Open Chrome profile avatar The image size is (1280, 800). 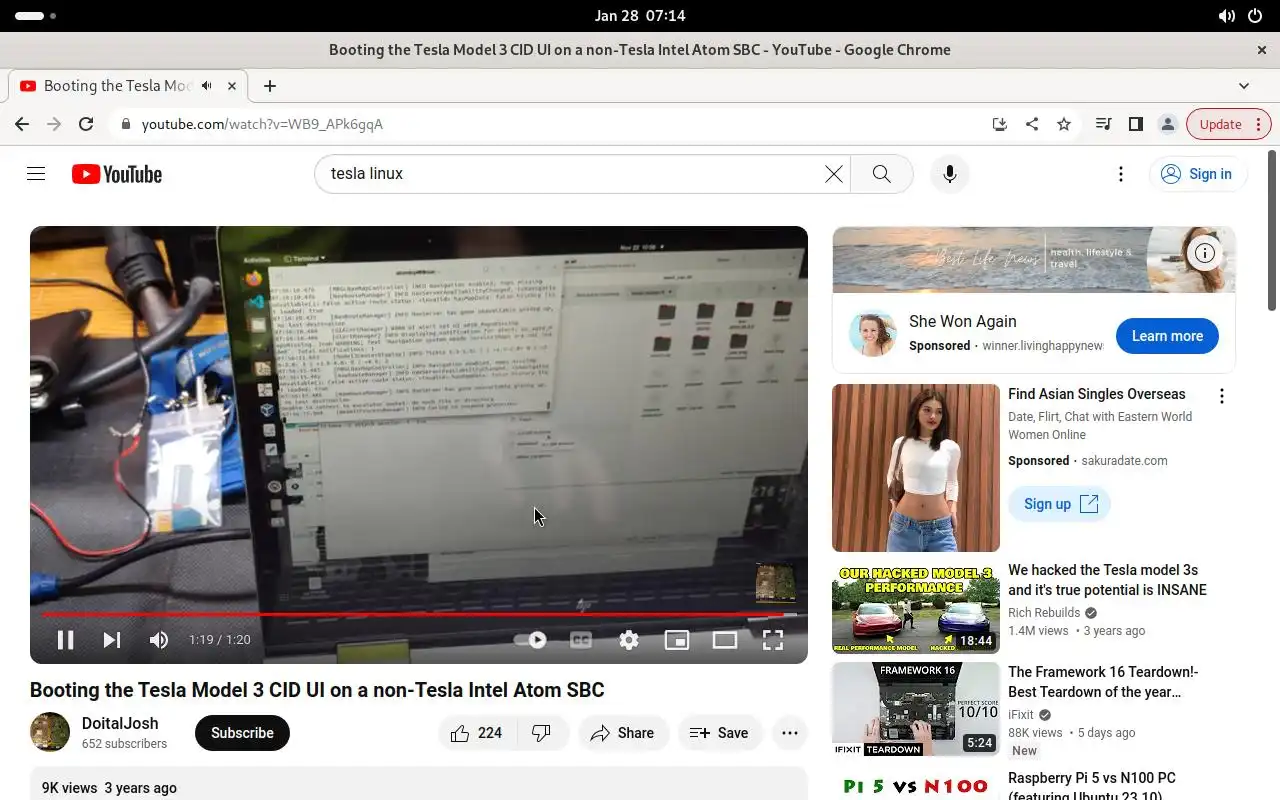(x=1167, y=124)
